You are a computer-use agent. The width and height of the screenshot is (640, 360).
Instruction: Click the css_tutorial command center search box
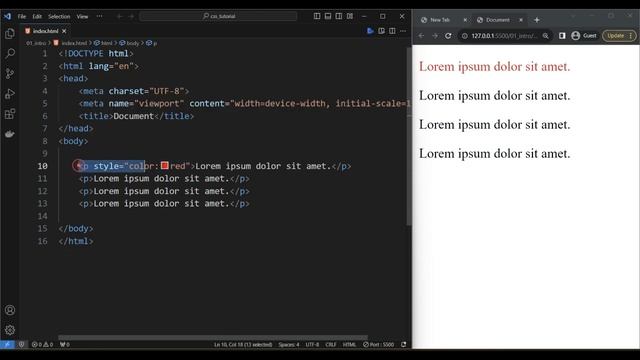[x=218, y=16]
